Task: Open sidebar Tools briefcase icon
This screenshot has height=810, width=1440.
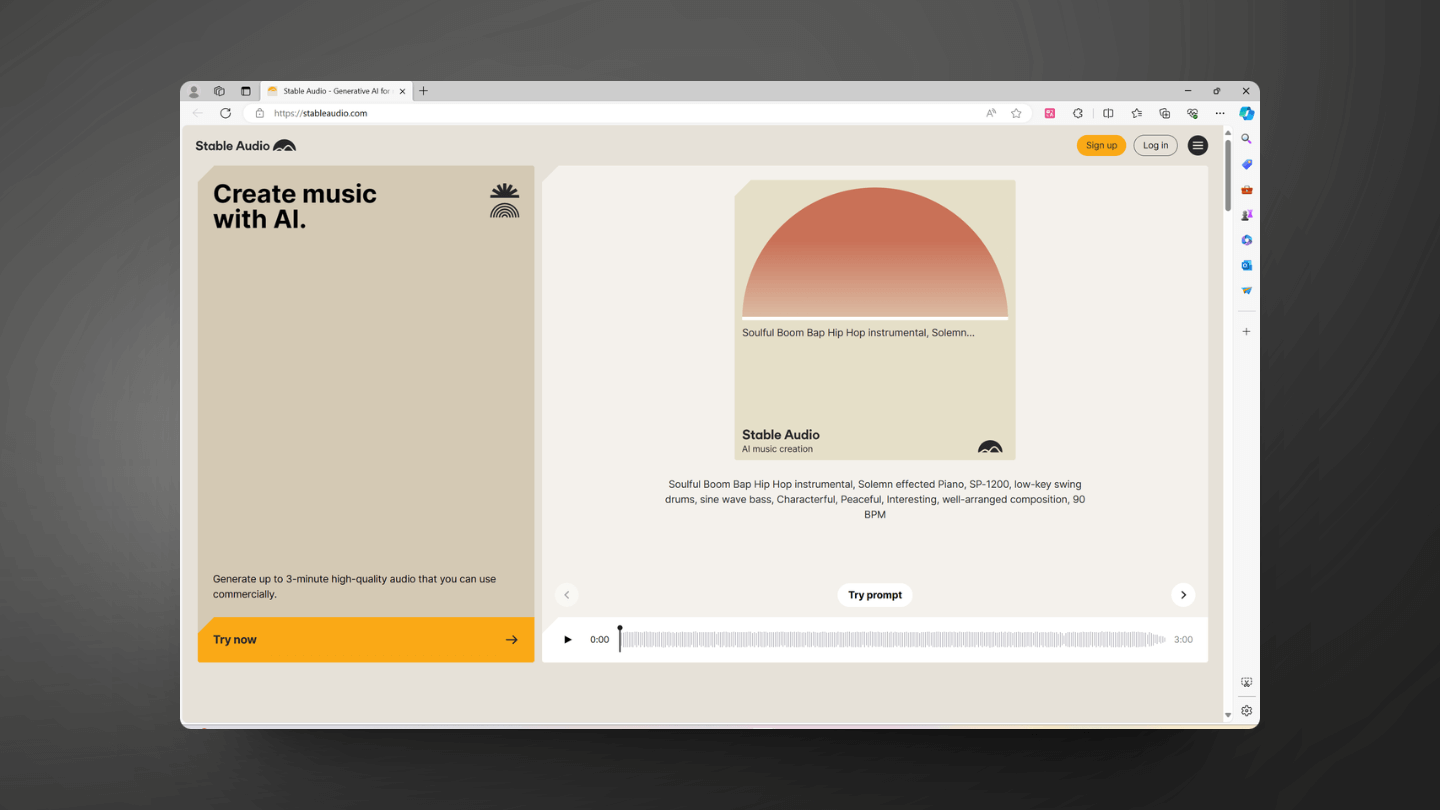Action: 1246,190
